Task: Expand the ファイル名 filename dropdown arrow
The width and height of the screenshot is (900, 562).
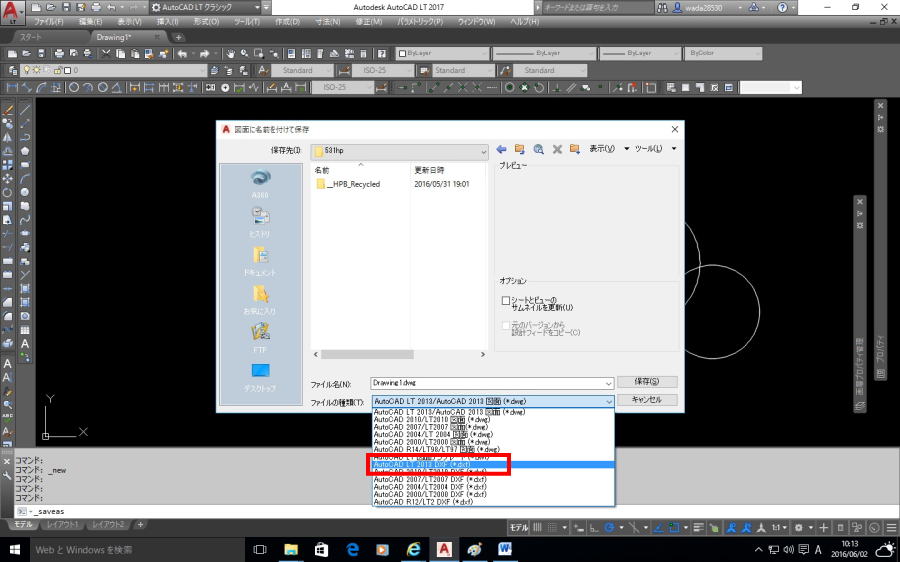Action: (608, 383)
